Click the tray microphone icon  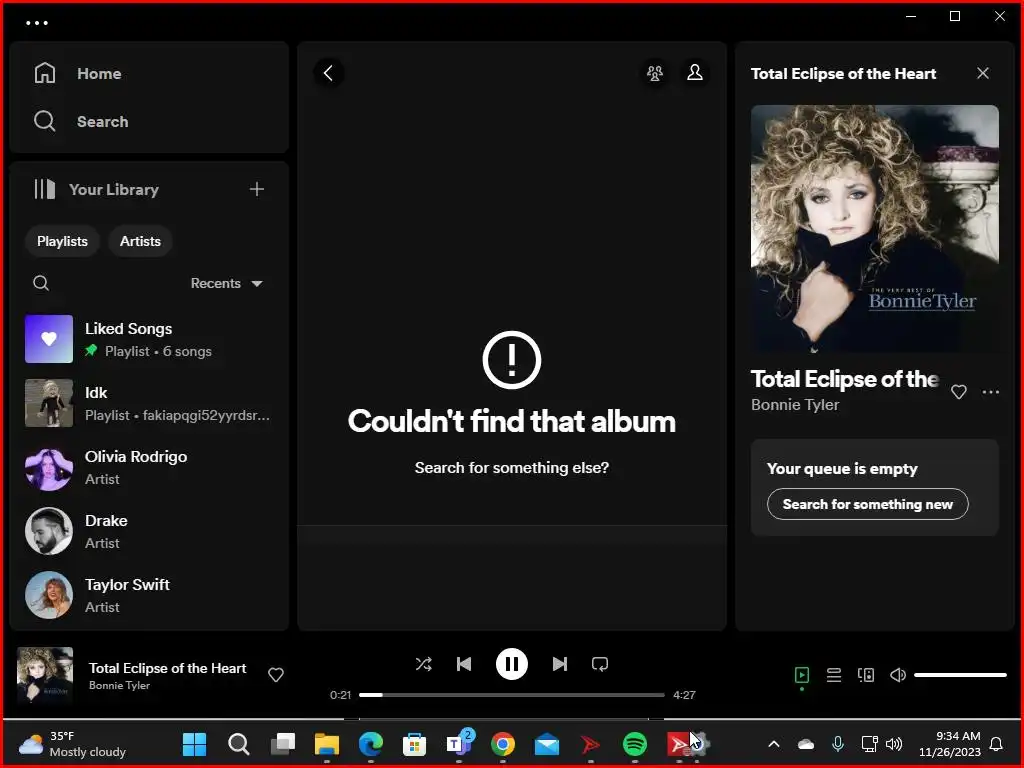pos(838,744)
